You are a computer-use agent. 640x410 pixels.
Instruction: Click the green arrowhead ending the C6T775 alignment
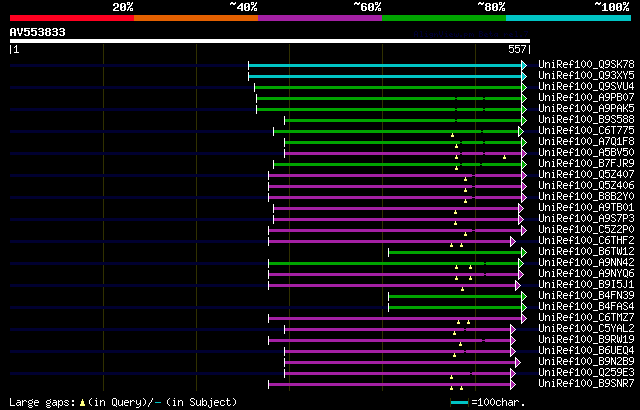tap(521, 131)
